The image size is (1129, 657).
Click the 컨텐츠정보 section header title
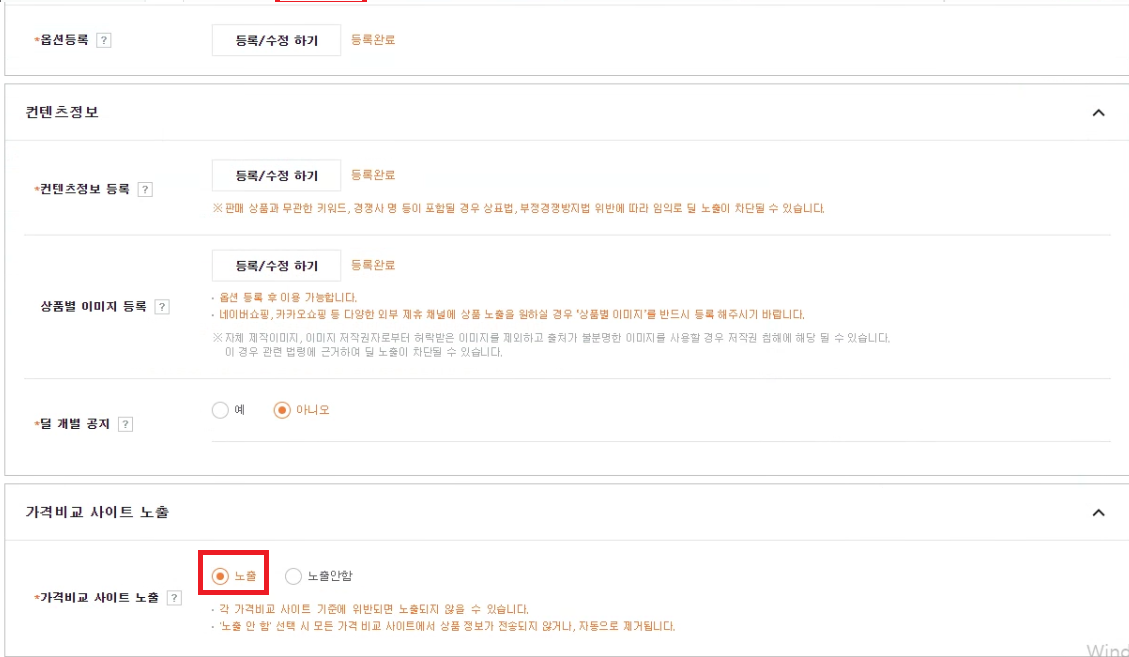tap(62, 112)
